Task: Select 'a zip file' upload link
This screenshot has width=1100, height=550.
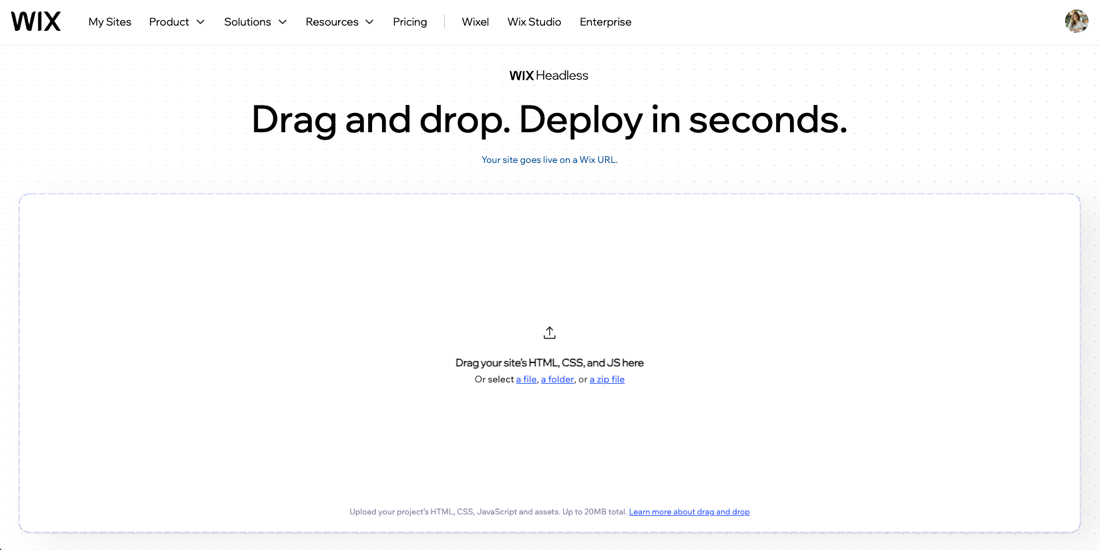Action: point(607,380)
